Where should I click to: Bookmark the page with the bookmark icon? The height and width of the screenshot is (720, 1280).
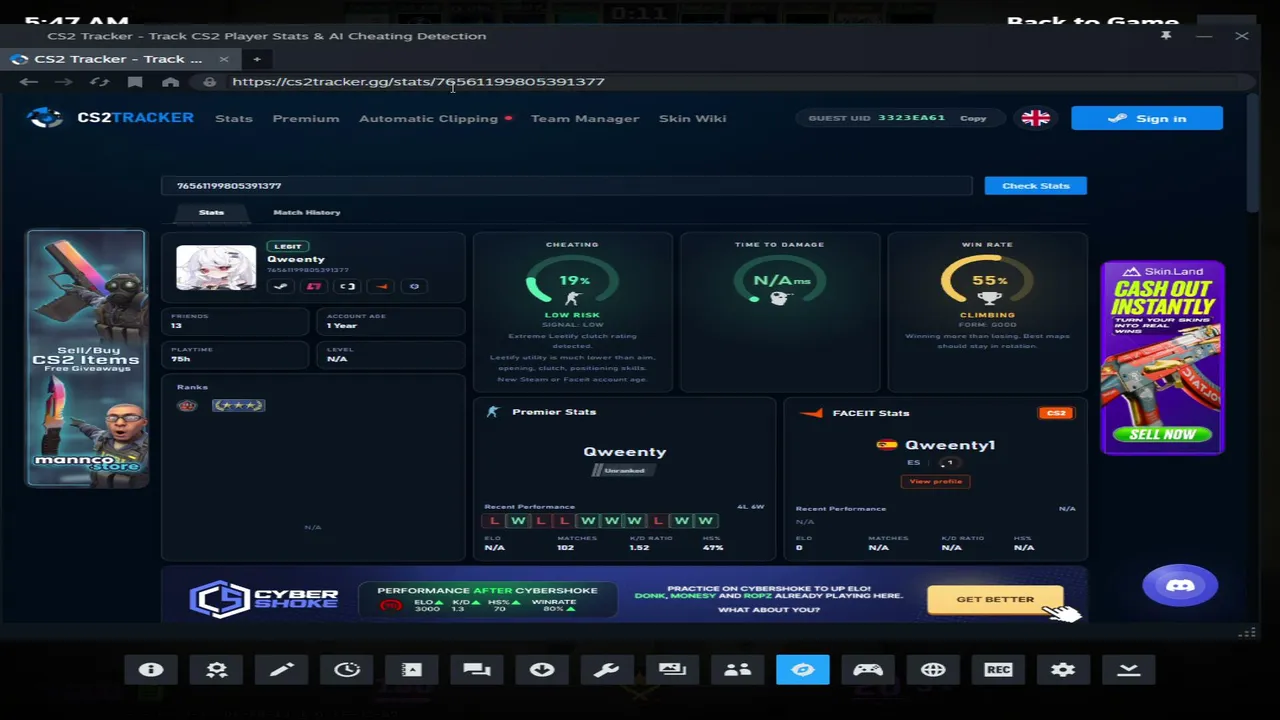(x=135, y=82)
